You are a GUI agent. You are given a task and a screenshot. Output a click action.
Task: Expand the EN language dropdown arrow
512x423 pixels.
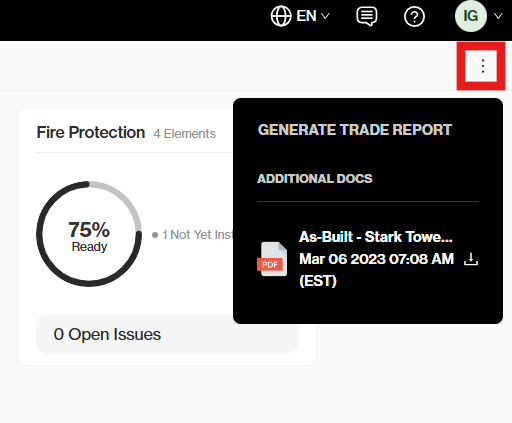click(x=325, y=16)
